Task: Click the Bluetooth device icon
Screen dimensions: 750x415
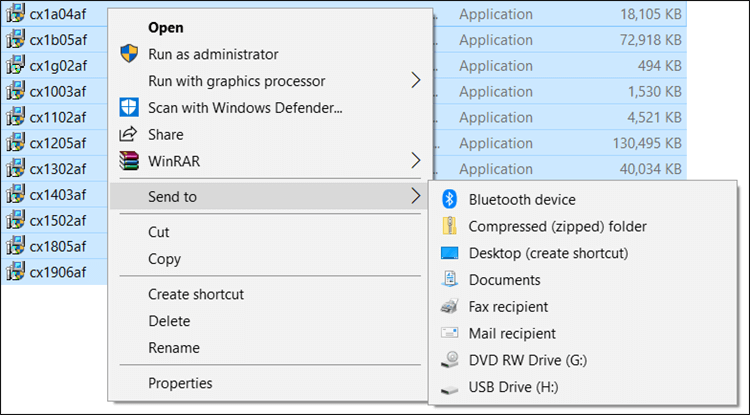Action: tap(449, 200)
